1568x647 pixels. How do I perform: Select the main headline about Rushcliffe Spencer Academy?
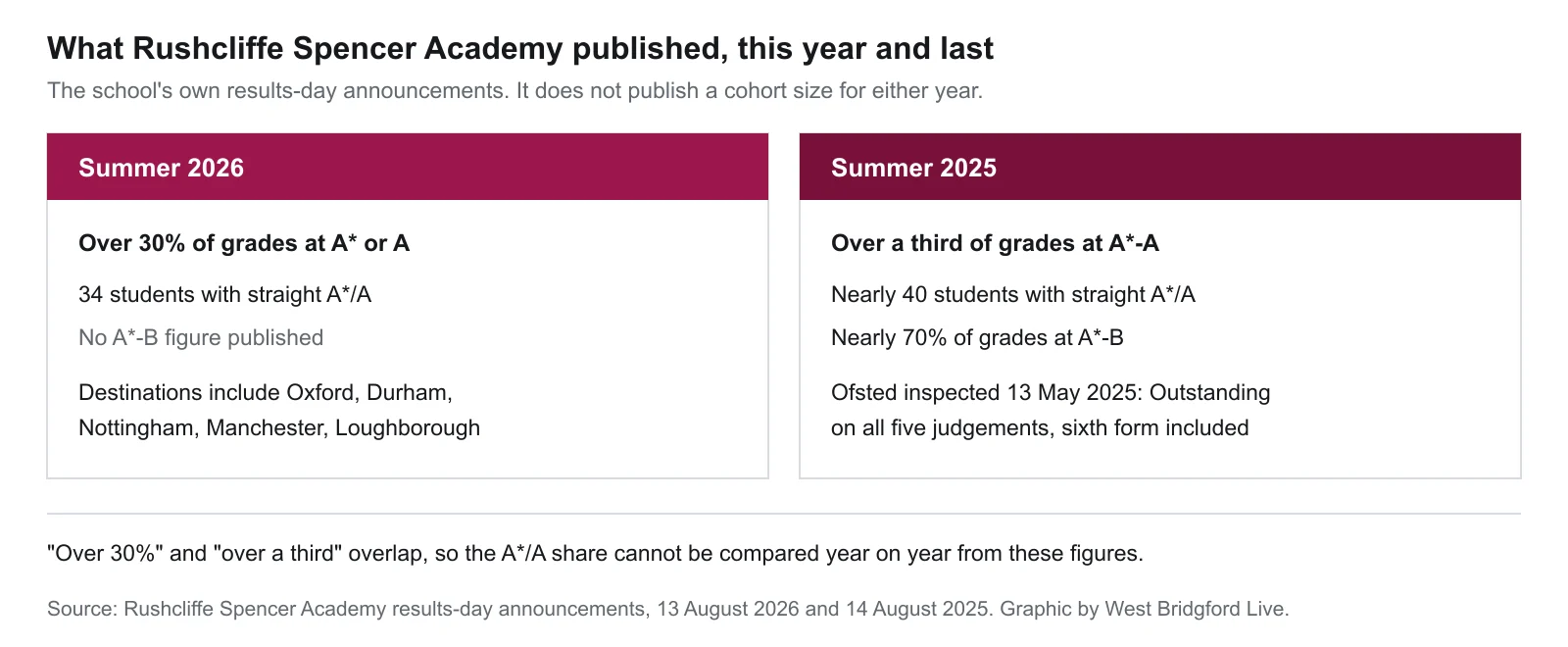(x=520, y=48)
